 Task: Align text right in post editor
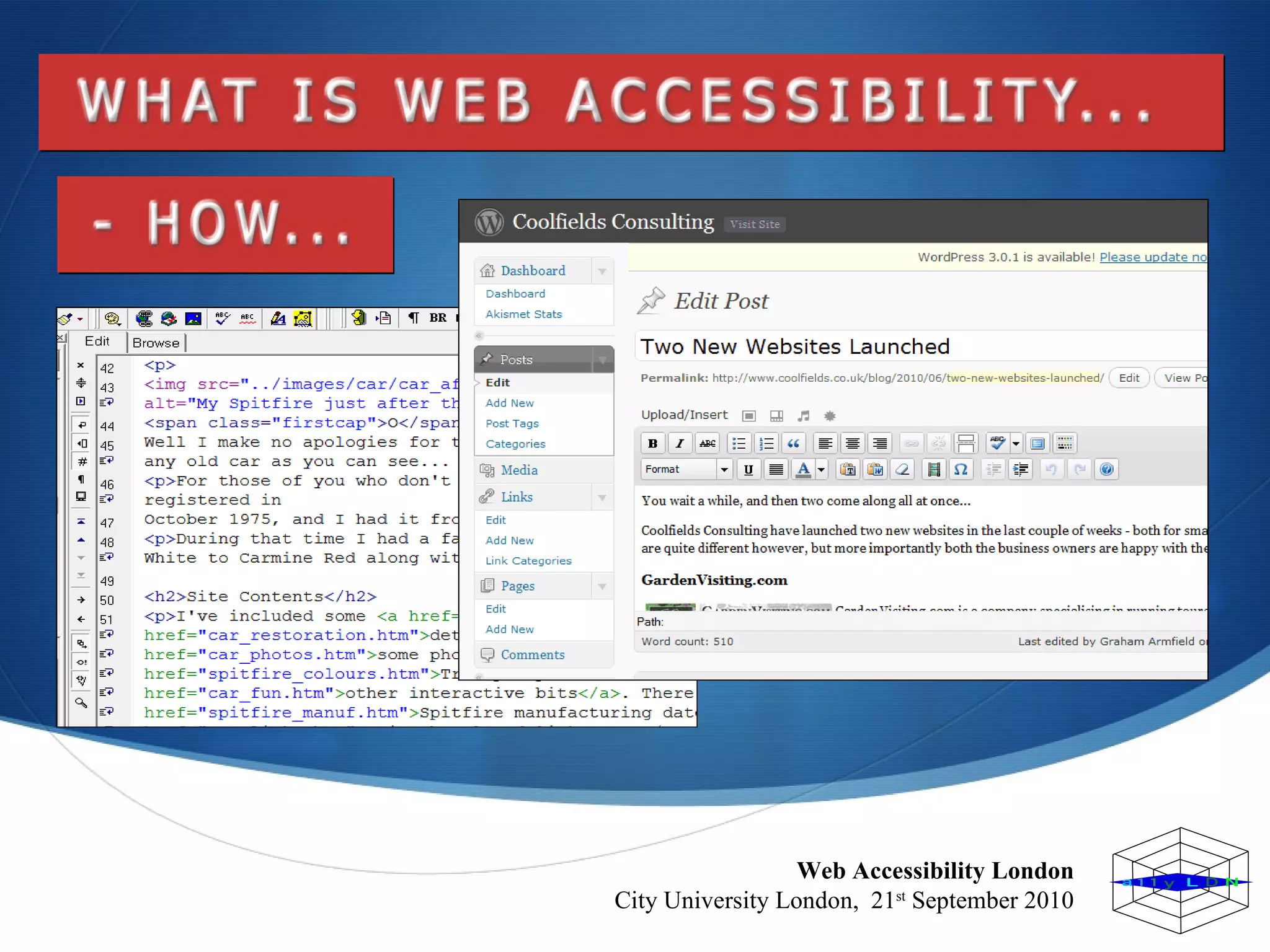point(880,443)
